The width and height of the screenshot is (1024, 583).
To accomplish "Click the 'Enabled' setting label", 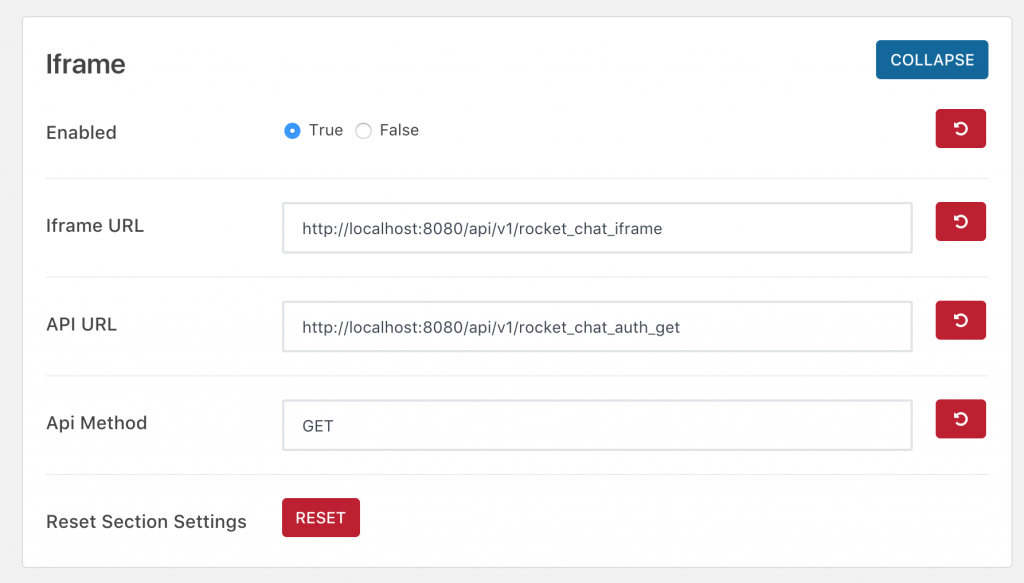I will pyautogui.click(x=81, y=133).
